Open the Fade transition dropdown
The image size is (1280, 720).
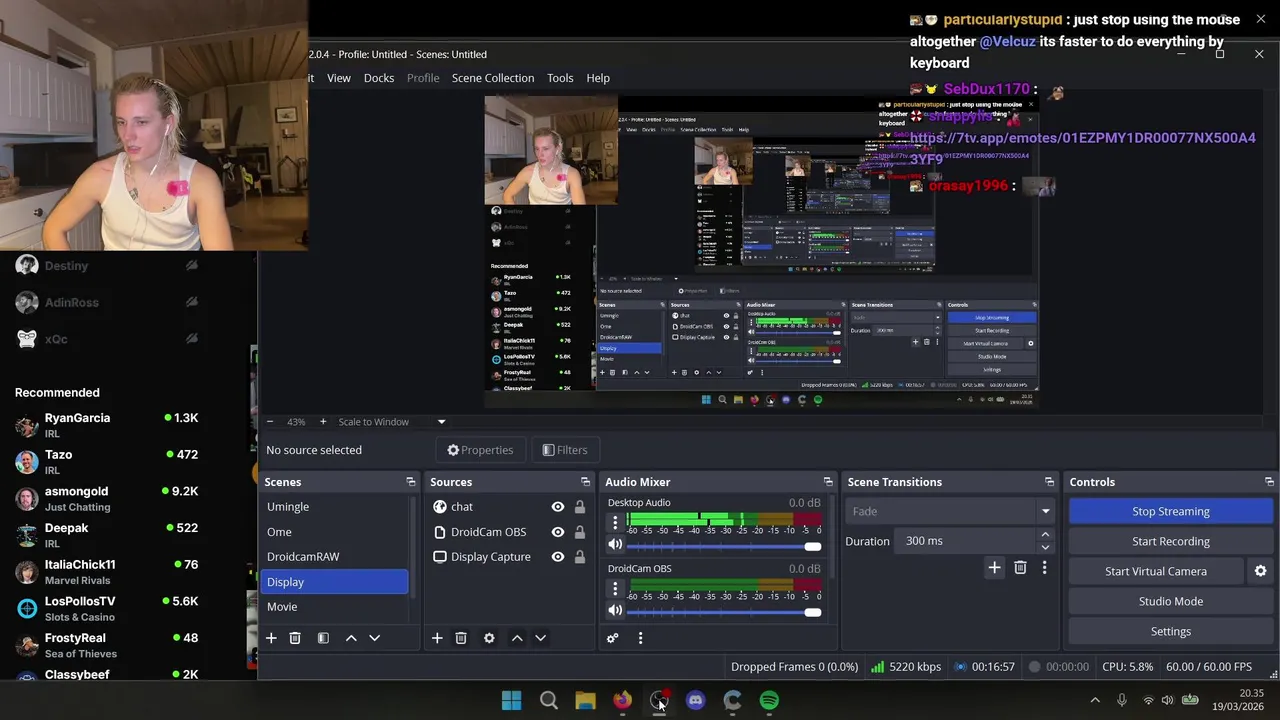pos(949,511)
